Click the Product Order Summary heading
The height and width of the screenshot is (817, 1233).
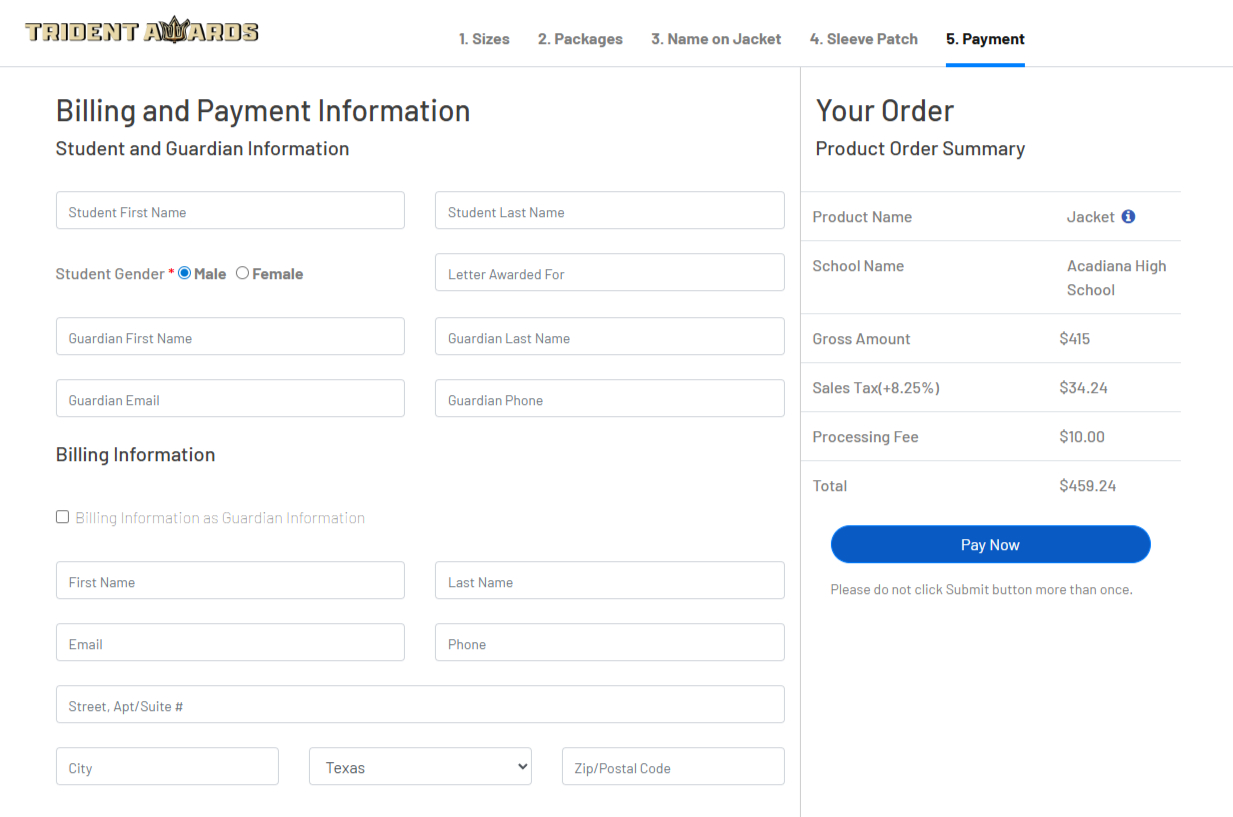[x=920, y=149]
